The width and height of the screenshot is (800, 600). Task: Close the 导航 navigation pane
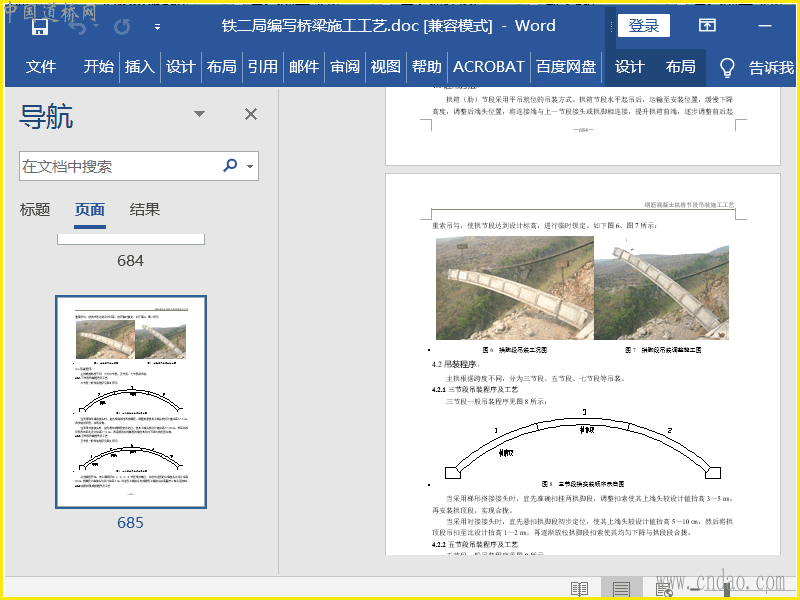(251, 114)
